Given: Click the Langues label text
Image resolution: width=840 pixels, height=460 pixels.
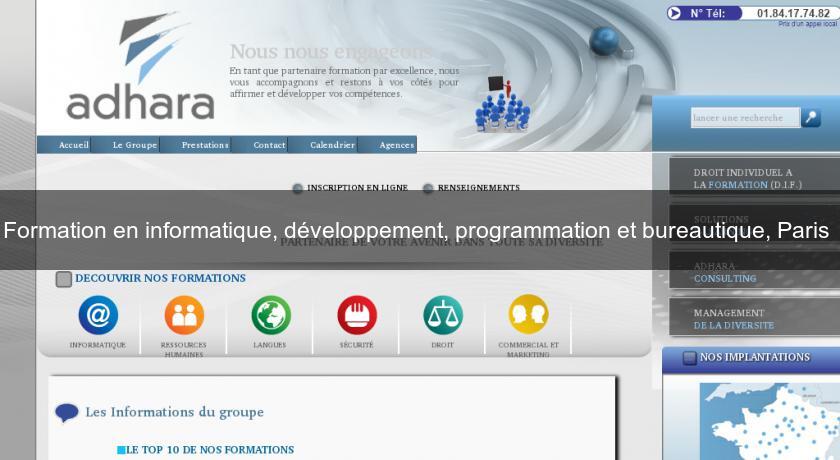Looking at the screenshot, I should 269,345.
